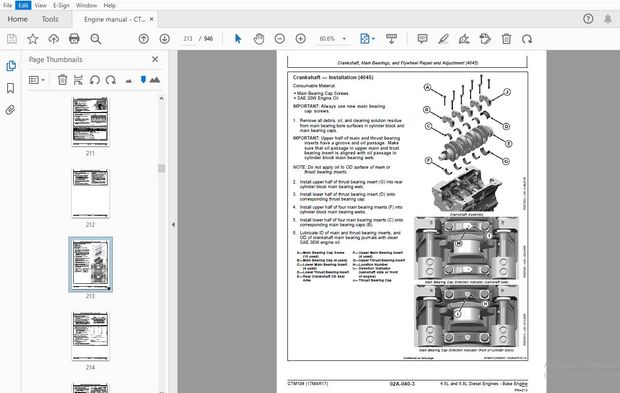Click the scrolling mode toolbar icon
The width and height of the screenshot is (620, 393).
pyautogui.click(x=391, y=39)
